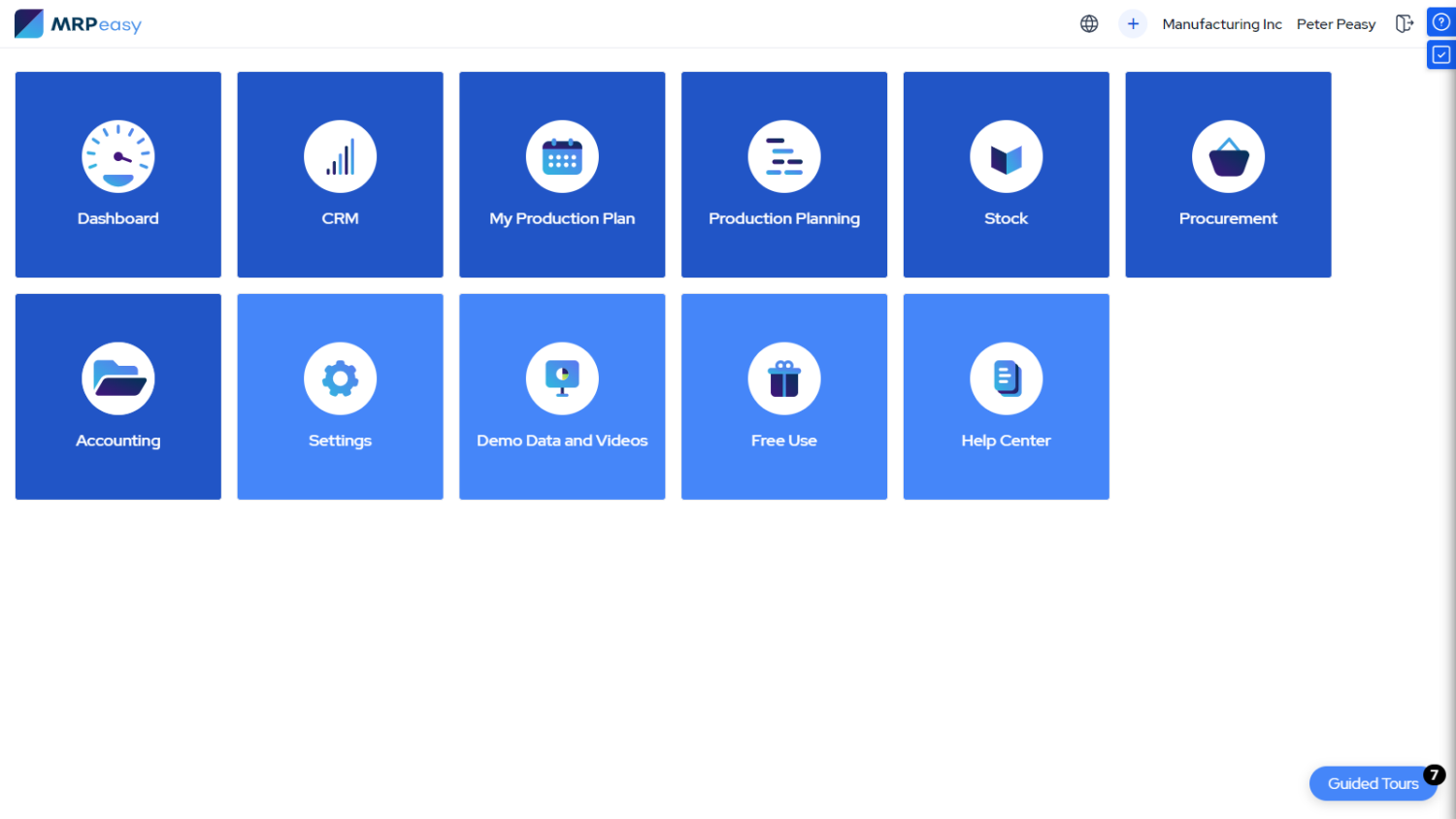Screen dimensions: 1456x819
Task: Open My Production Plan
Action: pos(561,175)
